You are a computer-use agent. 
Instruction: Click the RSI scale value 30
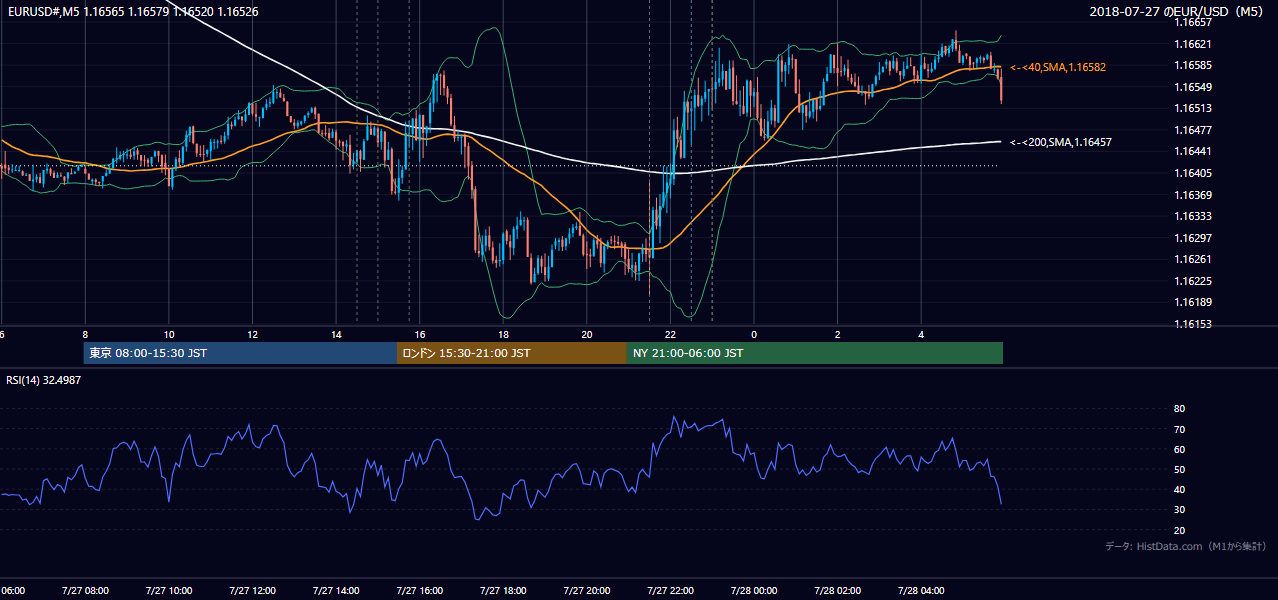(1179, 510)
